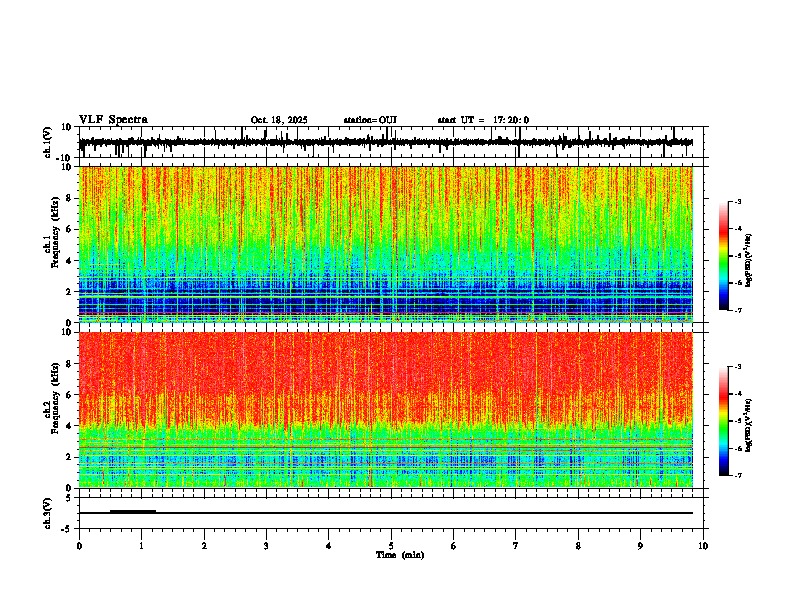Click the time axis tick label '3'
Screen dimensions: 792x612
coord(266,546)
